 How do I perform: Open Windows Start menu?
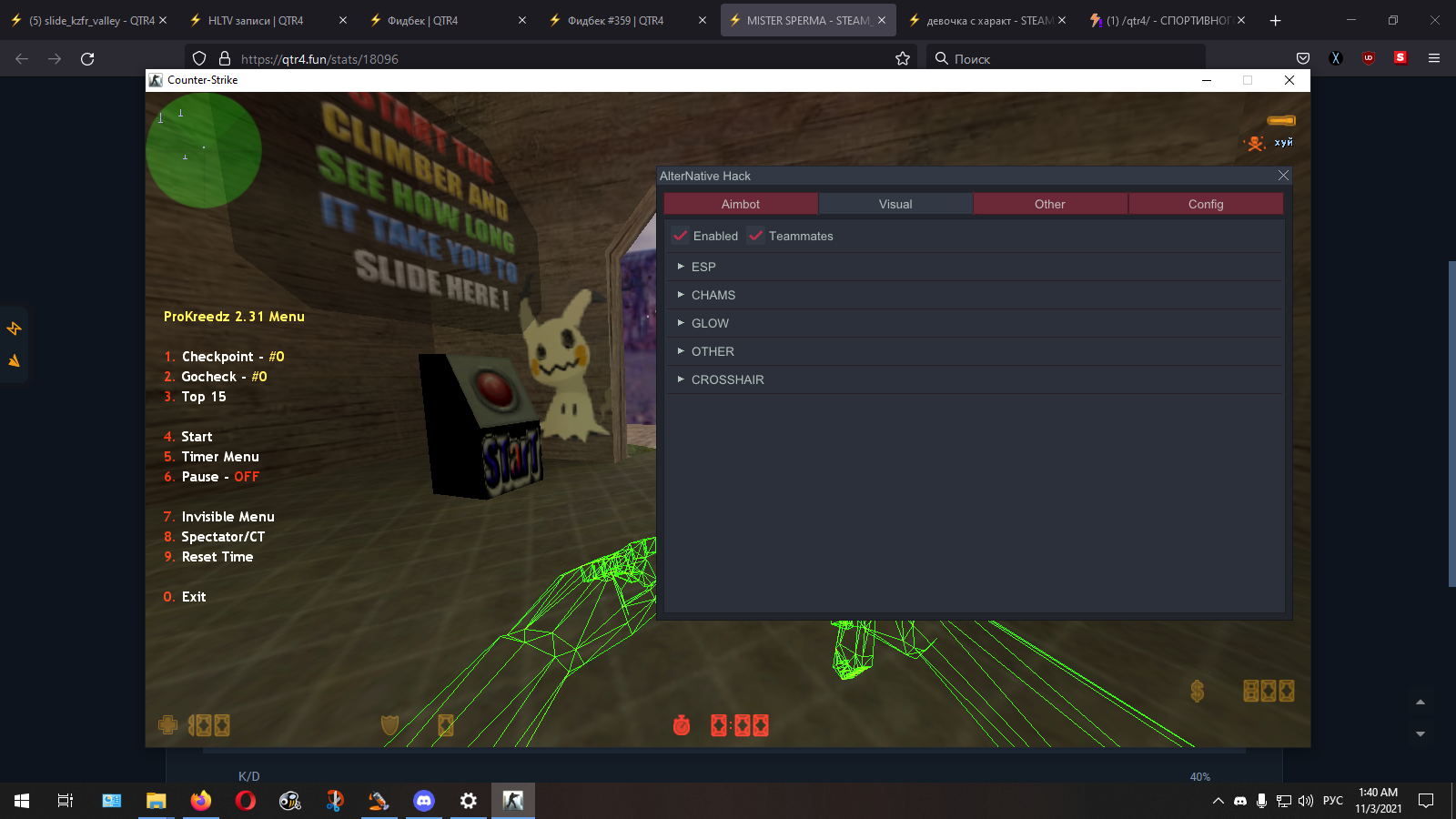click(22, 801)
